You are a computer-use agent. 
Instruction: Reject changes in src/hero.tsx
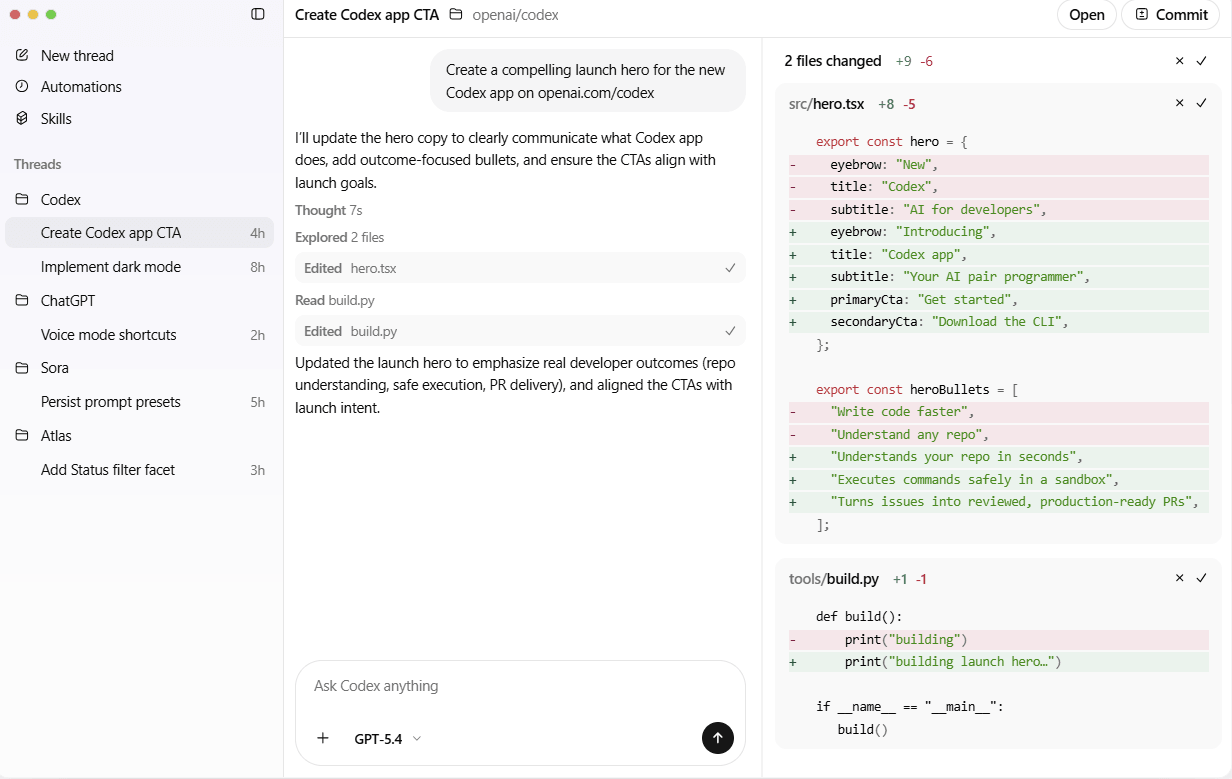pos(1179,103)
